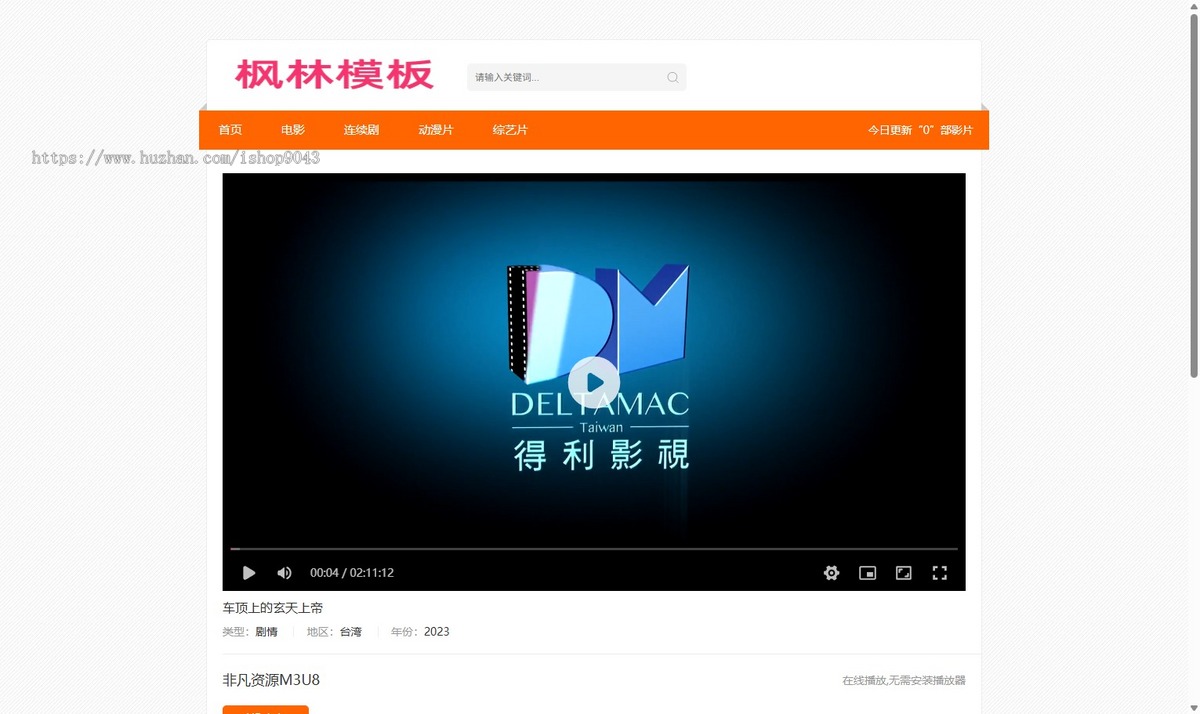The height and width of the screenshot is (714, 1200).
Task: Click the video progress bar
Action: click(x=594, y=549)
